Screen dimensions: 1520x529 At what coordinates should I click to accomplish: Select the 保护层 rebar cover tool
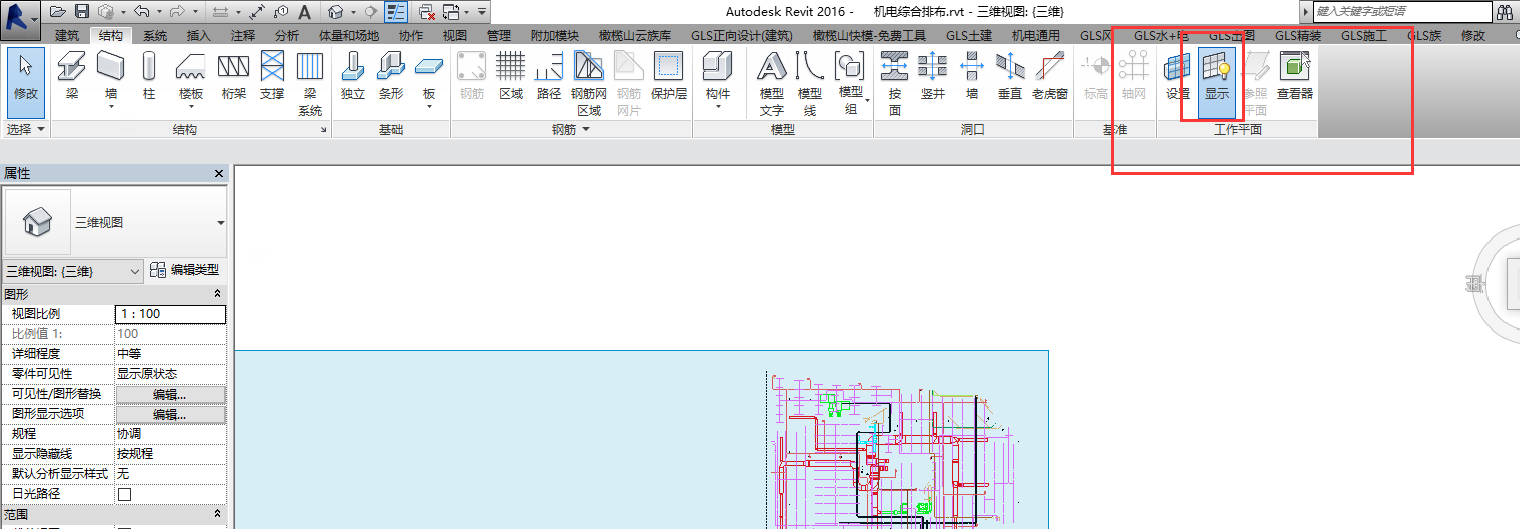668,77
